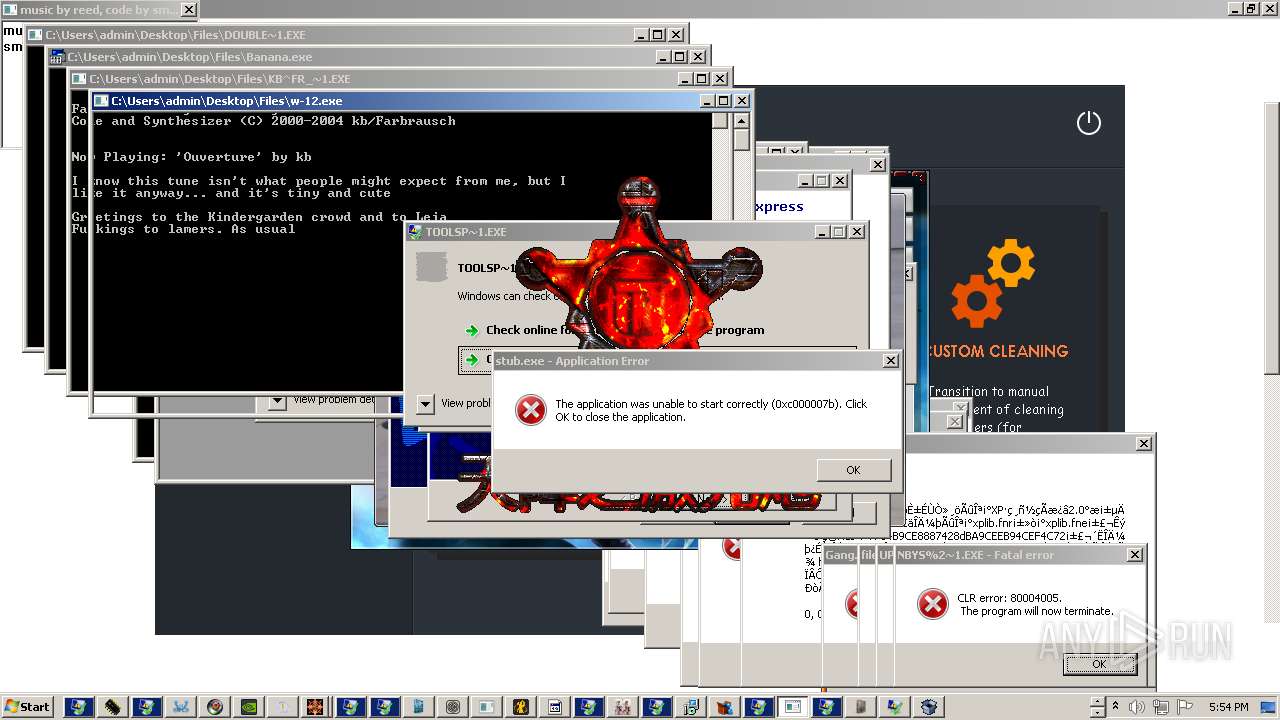Click OK in stub.exe Application Error dialog
The height and width of the screenshot is (720, 1280).
[853, 470]
